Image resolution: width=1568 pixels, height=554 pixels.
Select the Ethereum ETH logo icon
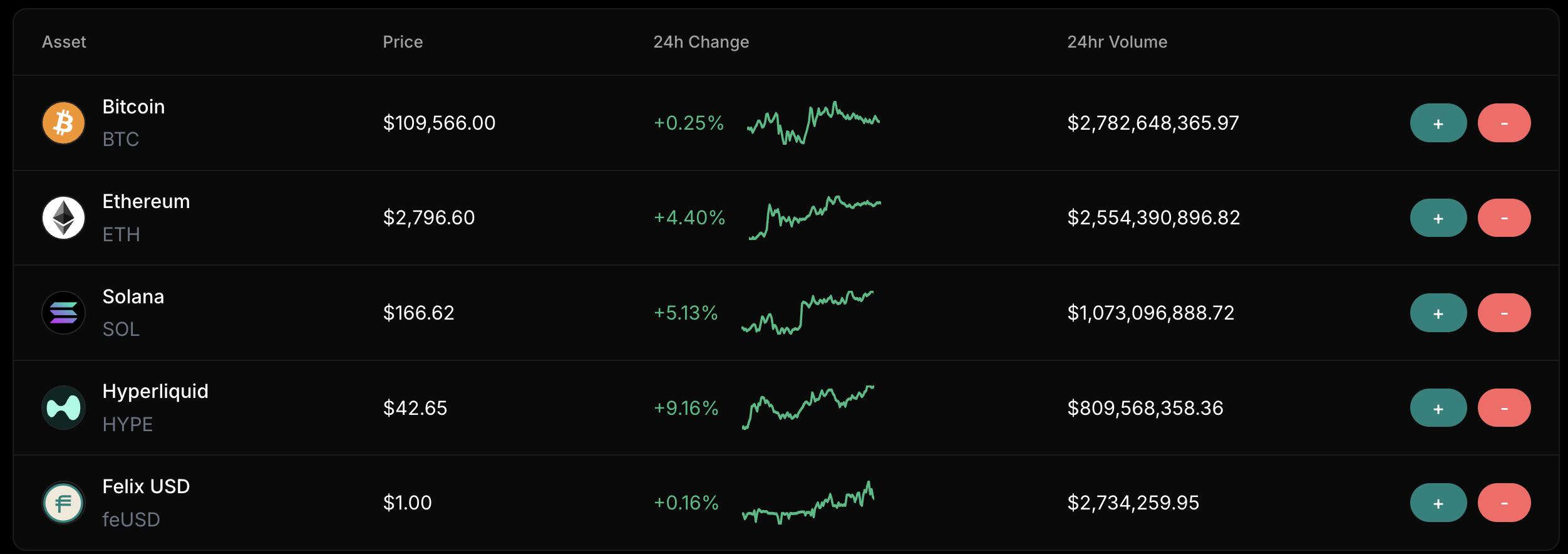(63, 217)
